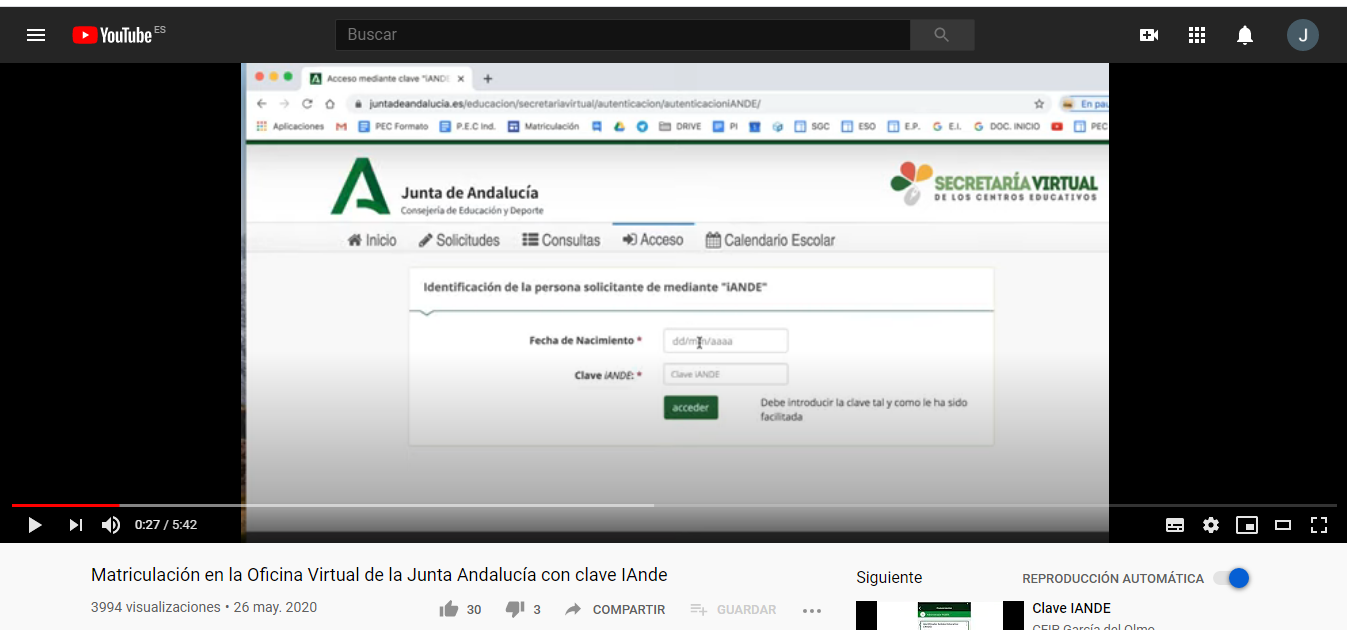1347x630 pixels.
Task: Play the video
Action: click(x=35, y=524)
